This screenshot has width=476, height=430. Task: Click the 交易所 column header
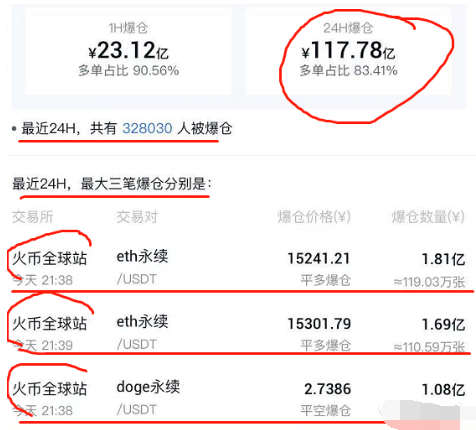click(33, 217)
